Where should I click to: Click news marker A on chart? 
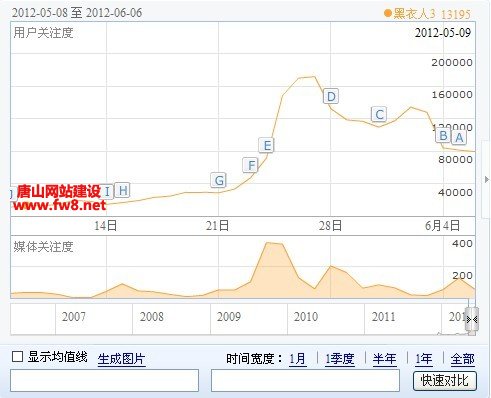point(459,137)
